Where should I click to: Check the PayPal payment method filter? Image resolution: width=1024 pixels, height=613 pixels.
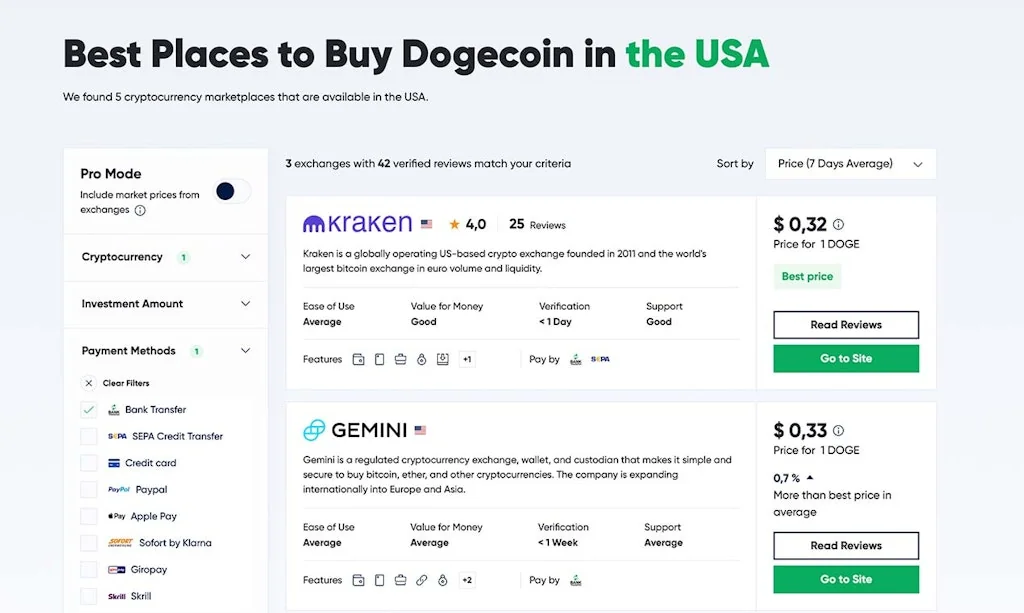[x=90, y=489]
